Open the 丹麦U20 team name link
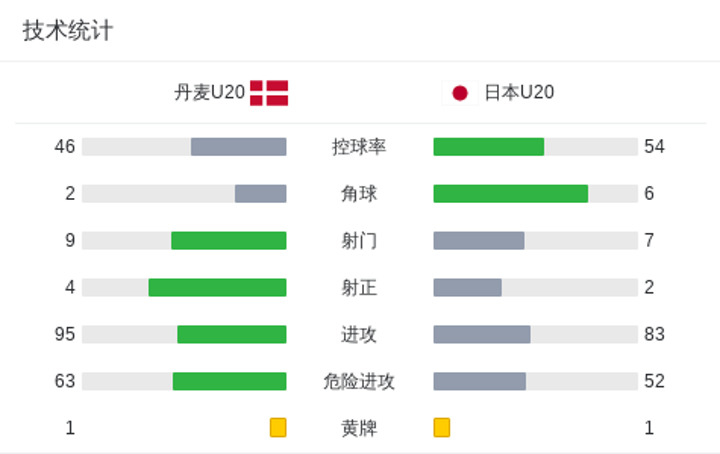This screenshot has height=454, width=720. [209, 93]
